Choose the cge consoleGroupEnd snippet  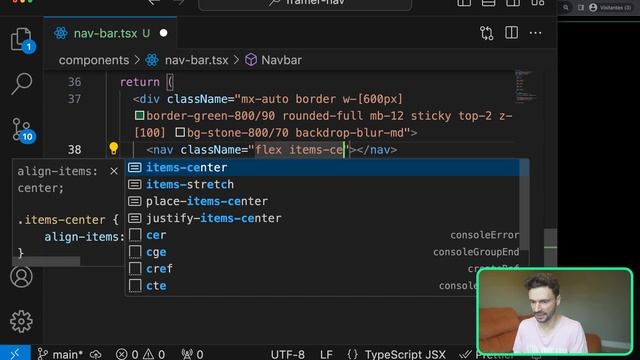click(x=322, y=252)
